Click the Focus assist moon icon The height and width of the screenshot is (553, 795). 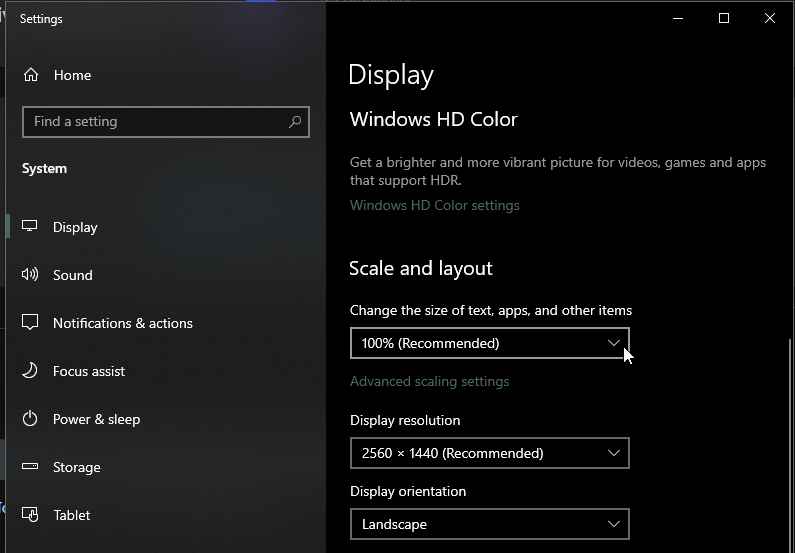[x=31, y=371]
